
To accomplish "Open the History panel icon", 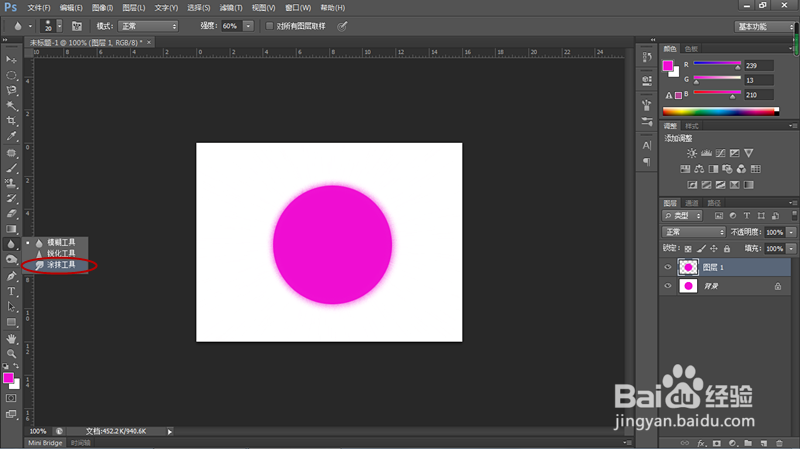I will pyautogui.click(x=647, y=57).
